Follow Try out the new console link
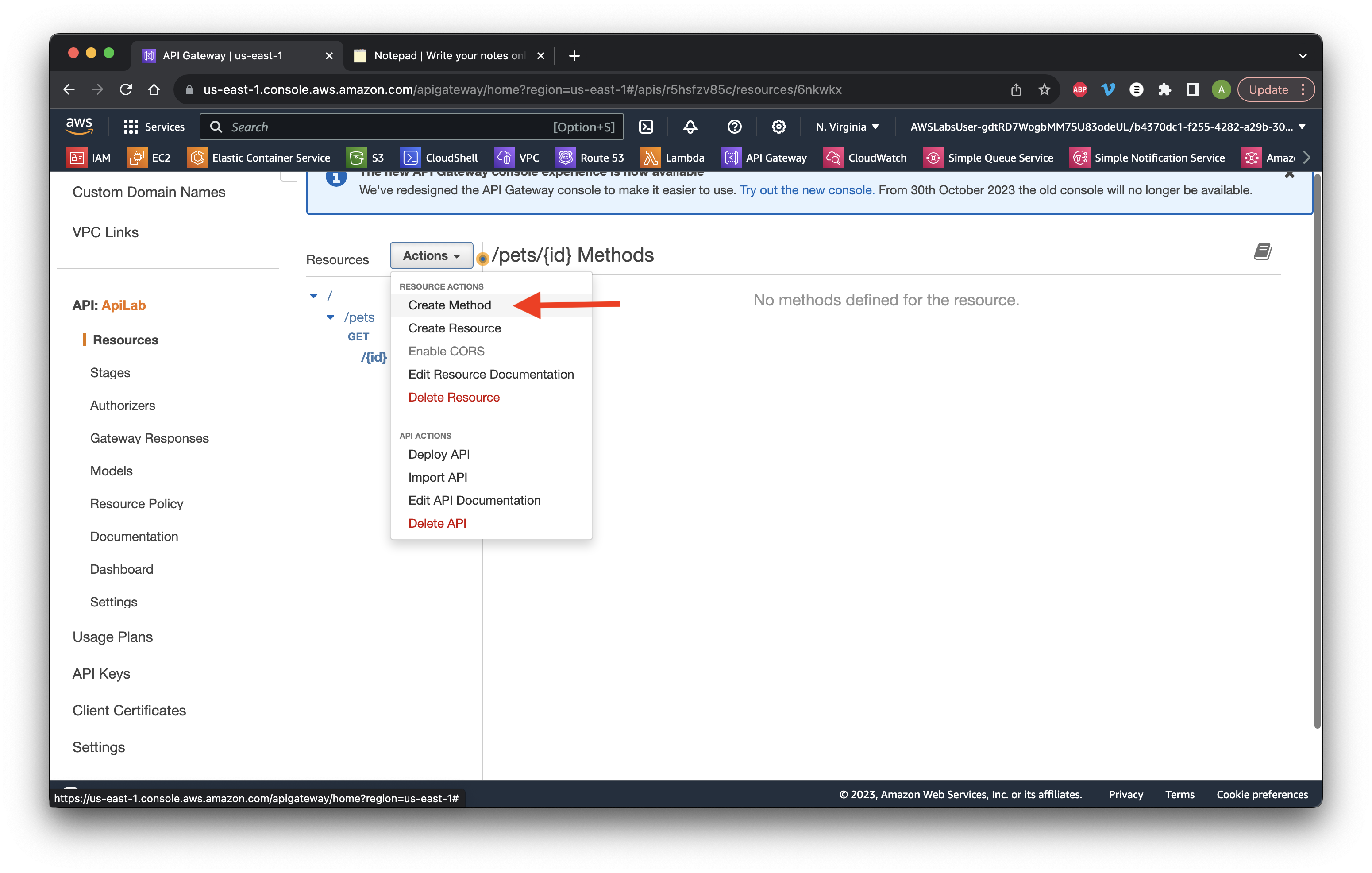This screenshot has height=873, width=1372. 806,190
